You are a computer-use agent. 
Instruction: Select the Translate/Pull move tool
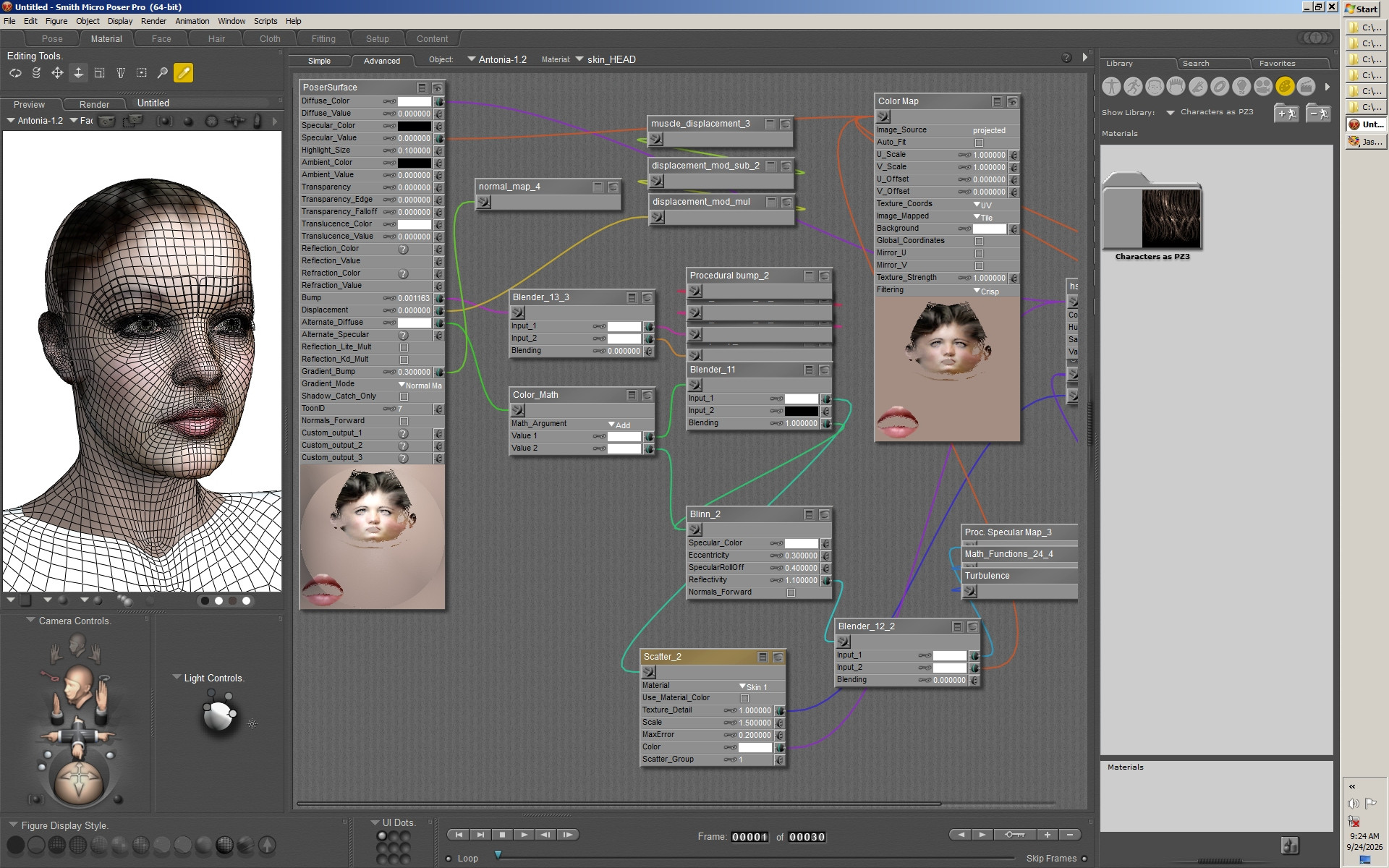point(57,73)
